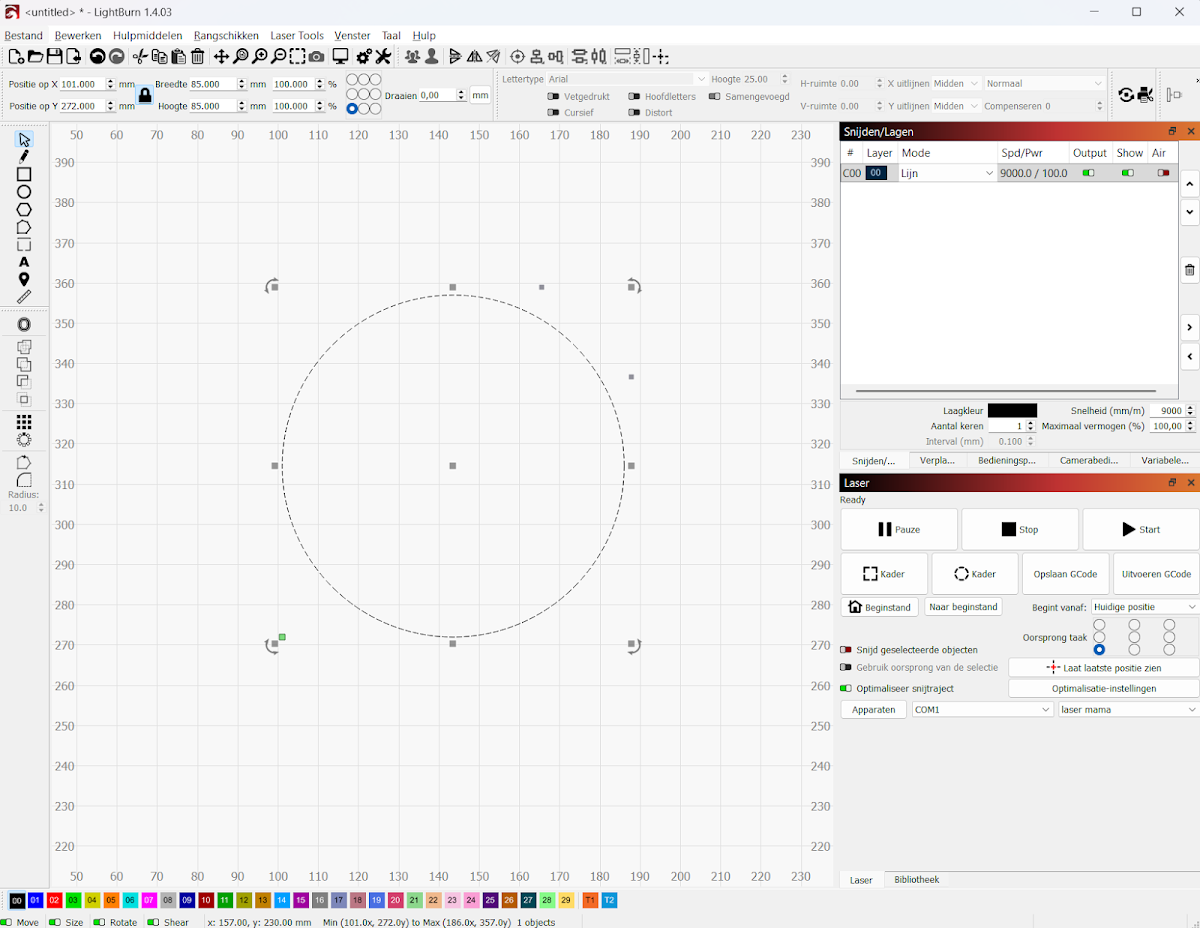
Task: Expand the 'Begint vanaf' dropdown
Action: [1144, 607]
